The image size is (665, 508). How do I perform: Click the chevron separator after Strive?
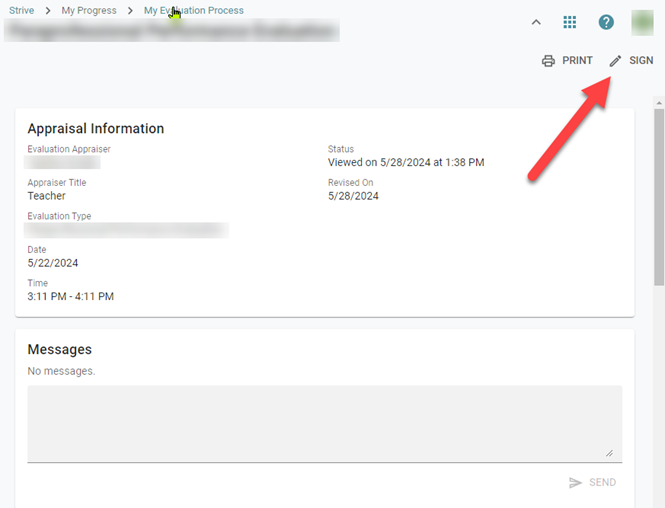(48, 11)
